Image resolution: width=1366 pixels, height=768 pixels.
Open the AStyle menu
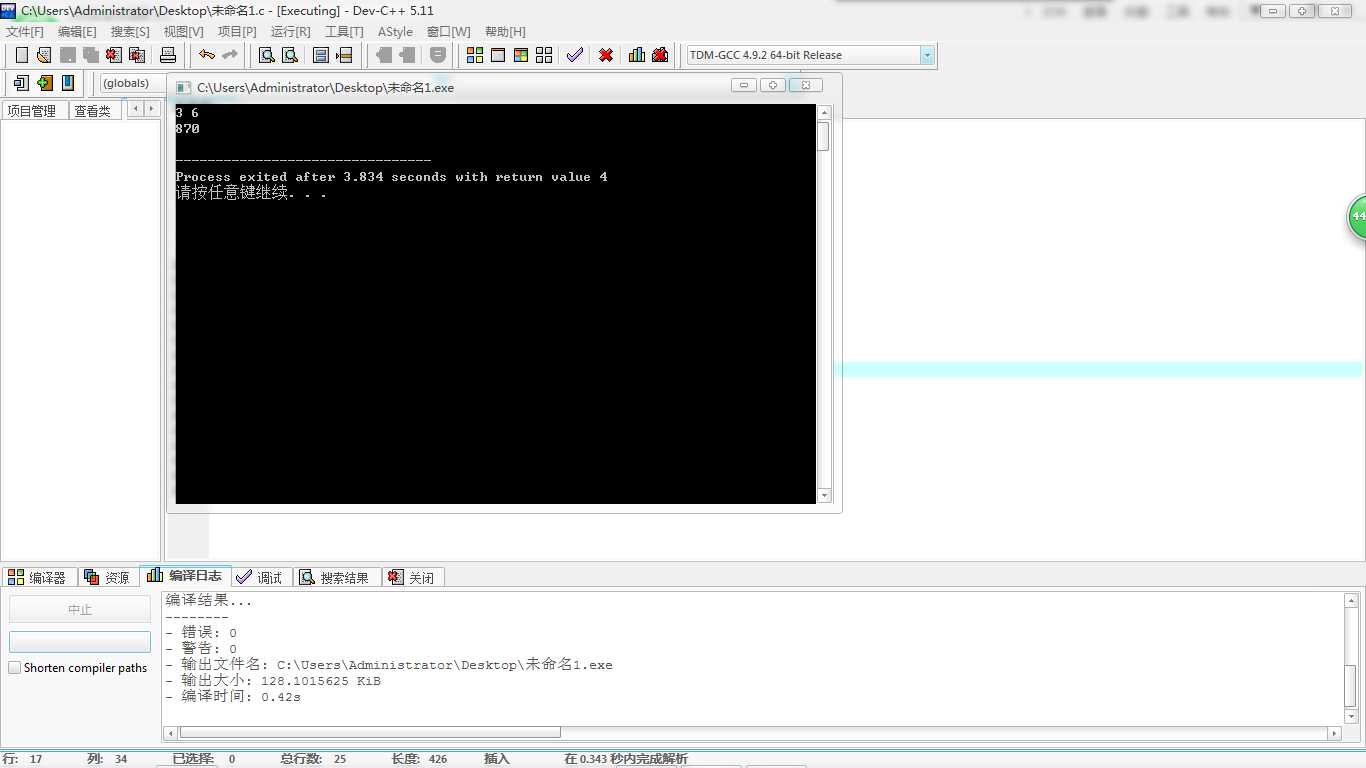395,32
